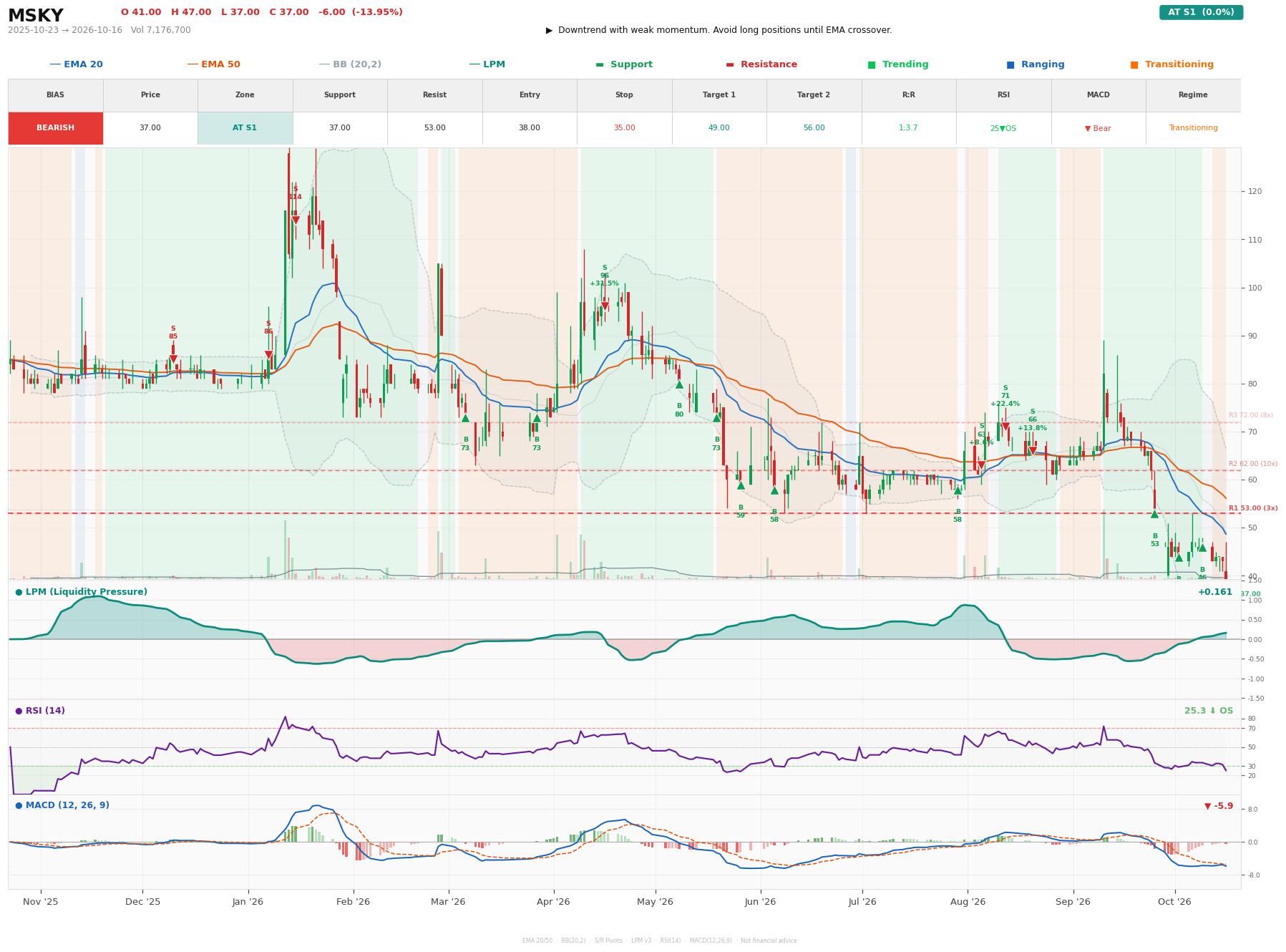Click the Regime column header
This screenshot has width=1286, height=952.
[x=1193, y=95]
